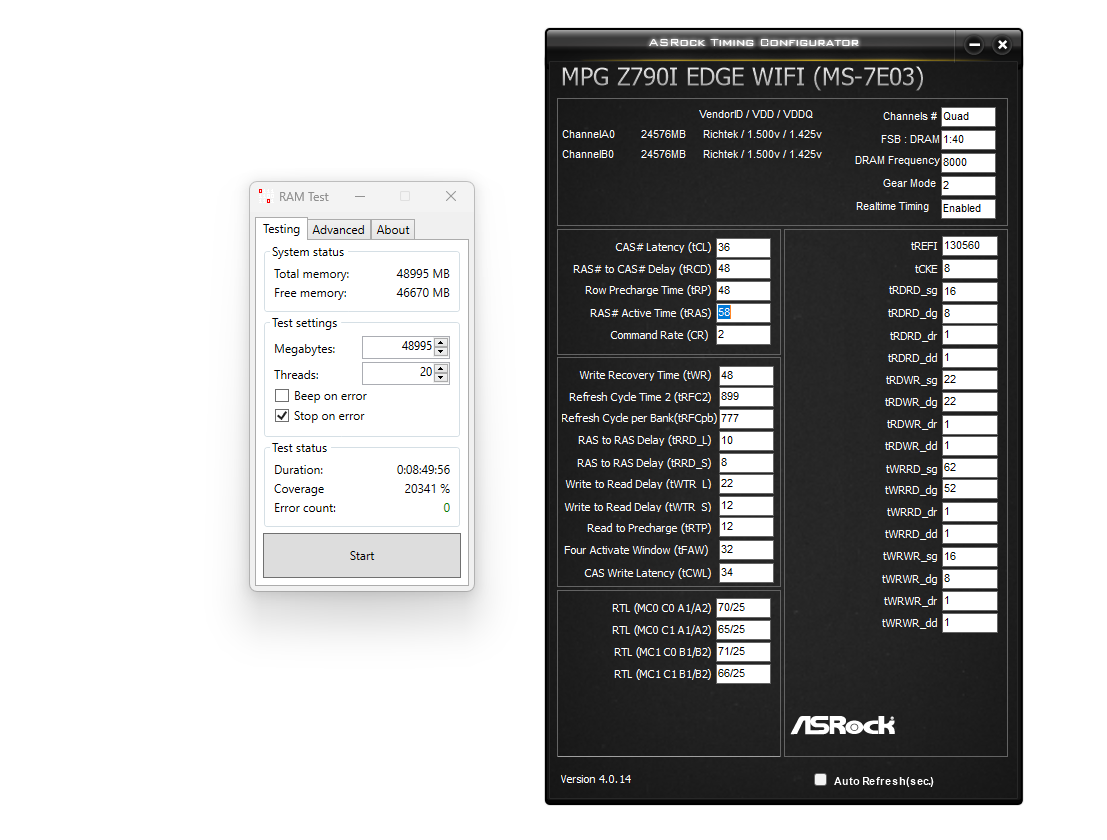Select RTL (MC0 C1 A1/A2) field
1107x840 pixels.
[x=743, y=630]
